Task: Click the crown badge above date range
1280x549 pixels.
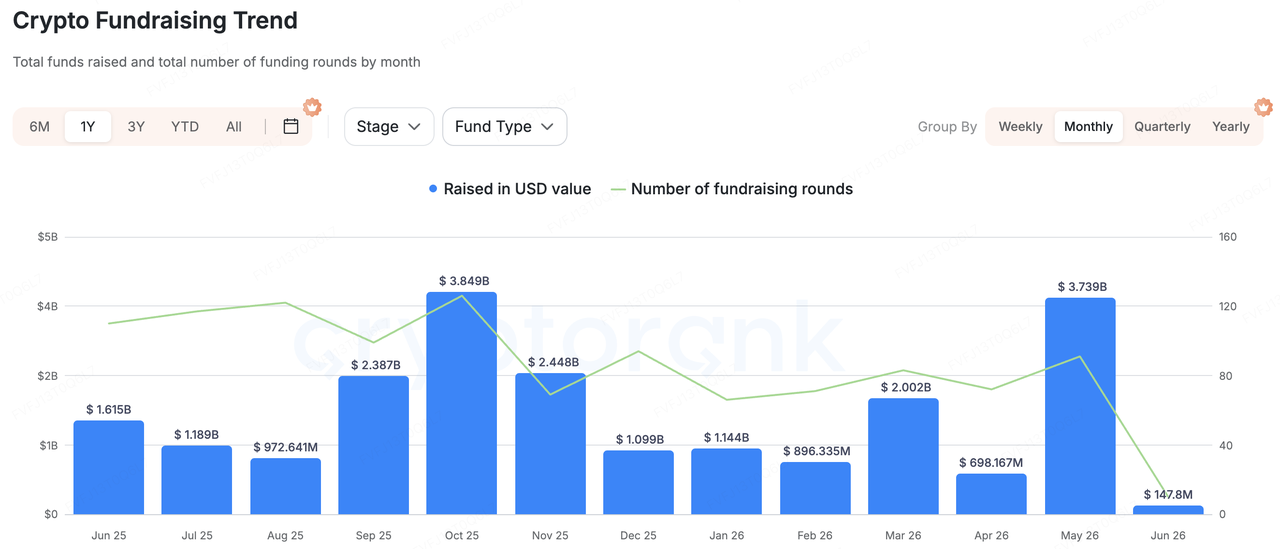Action: 312,106
